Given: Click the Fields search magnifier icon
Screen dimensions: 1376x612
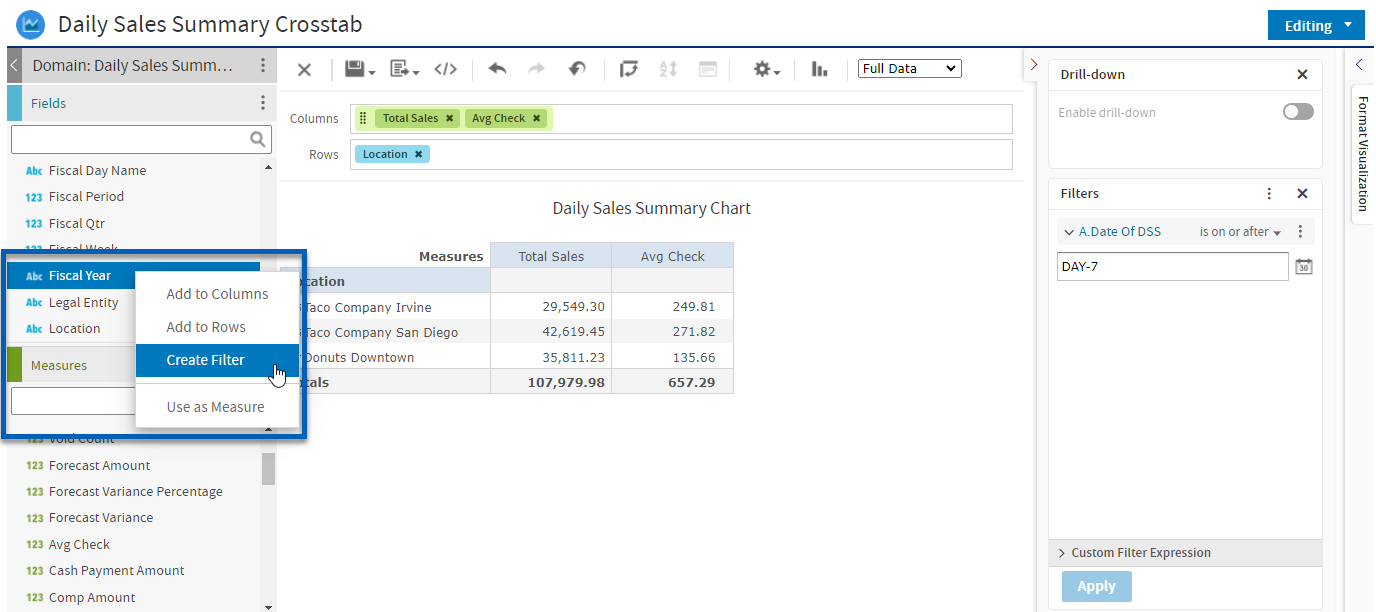Looking at the screenshot, I should (258, 139).
